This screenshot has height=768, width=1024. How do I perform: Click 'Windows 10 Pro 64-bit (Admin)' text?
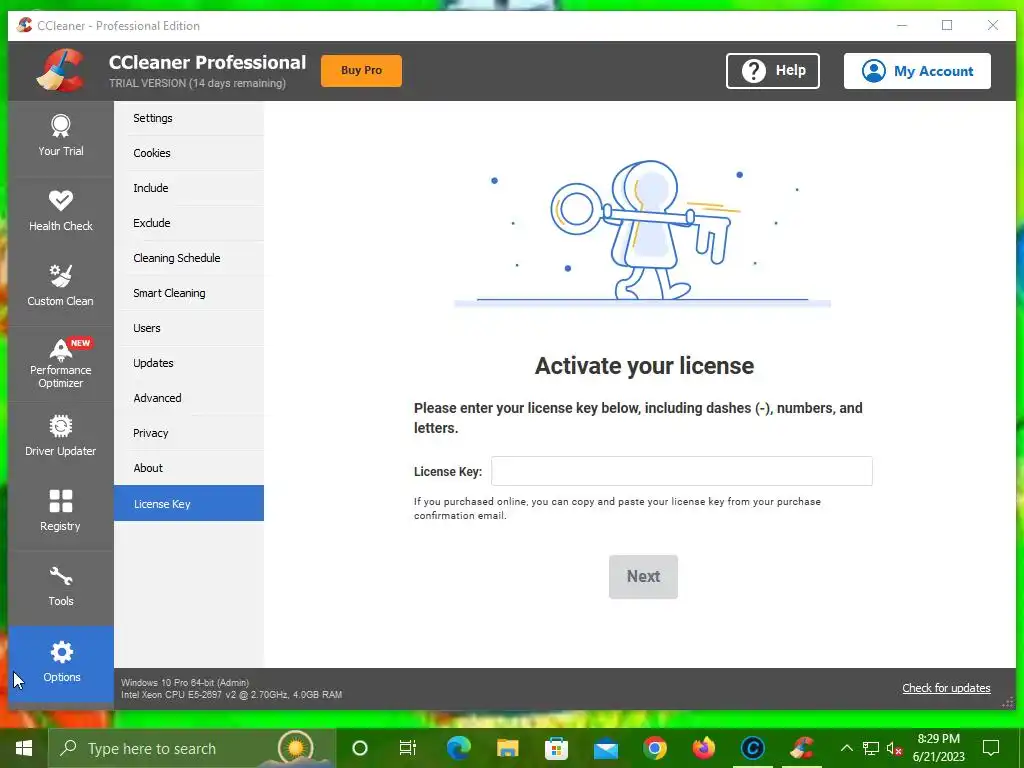point(185,682)
